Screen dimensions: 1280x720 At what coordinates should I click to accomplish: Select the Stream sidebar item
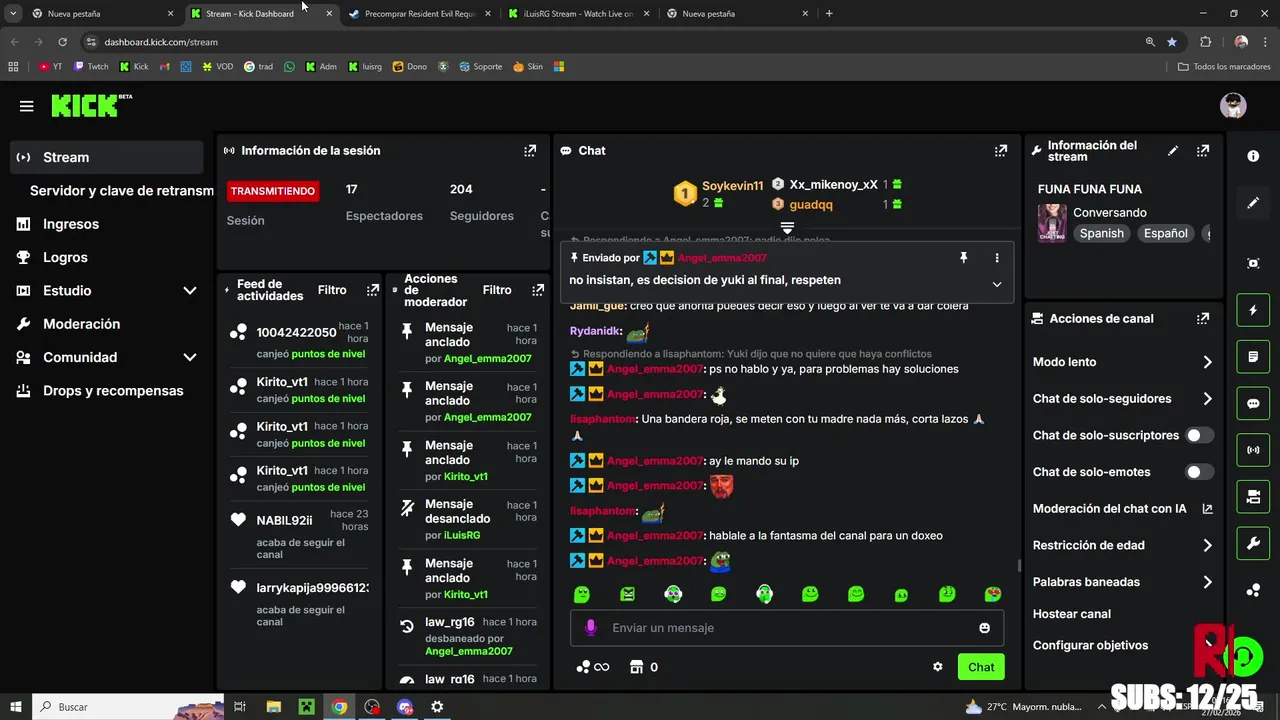(x=106, y=157)
